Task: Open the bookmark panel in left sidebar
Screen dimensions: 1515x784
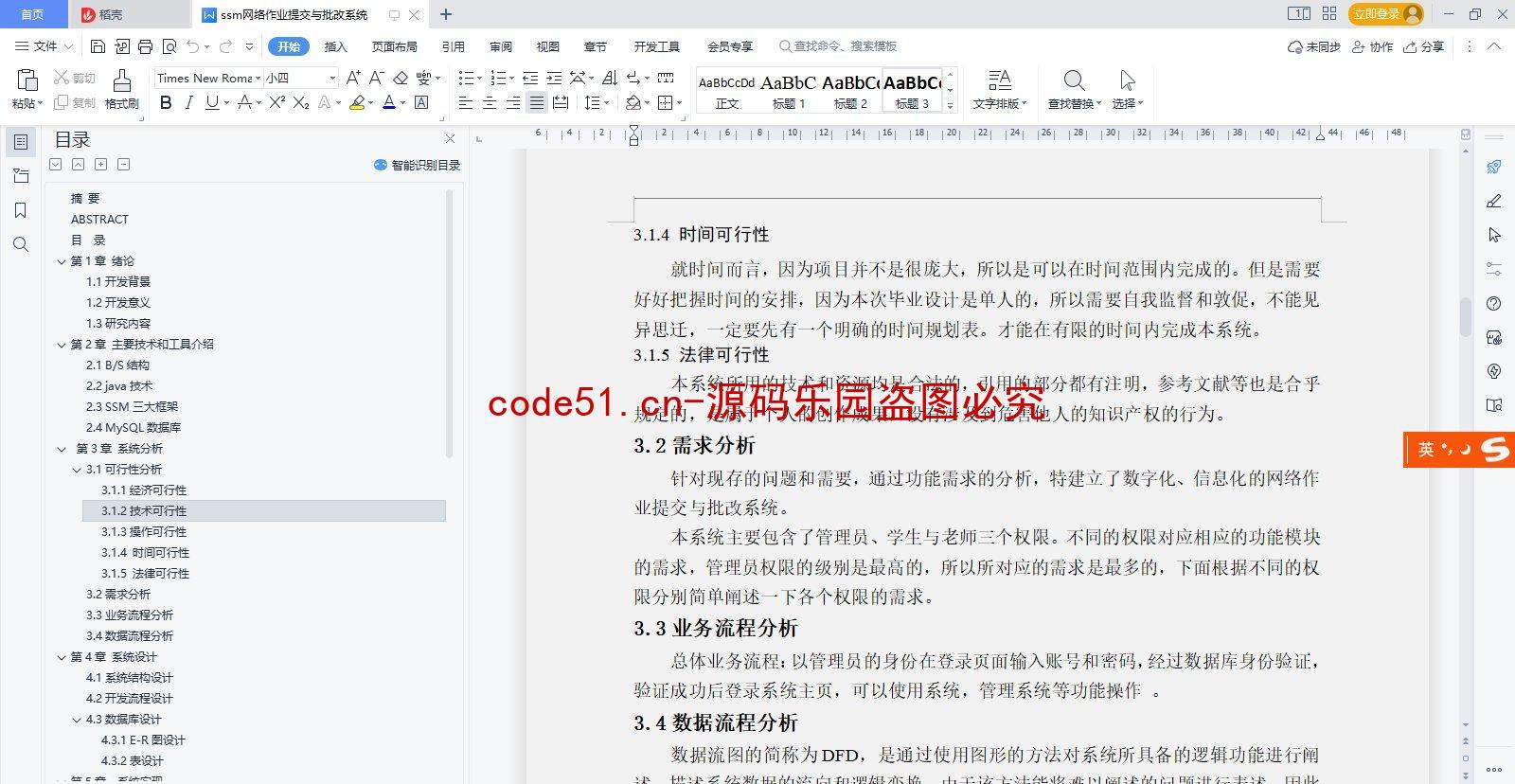Action: pyautogui.click(x=21, y=210)
